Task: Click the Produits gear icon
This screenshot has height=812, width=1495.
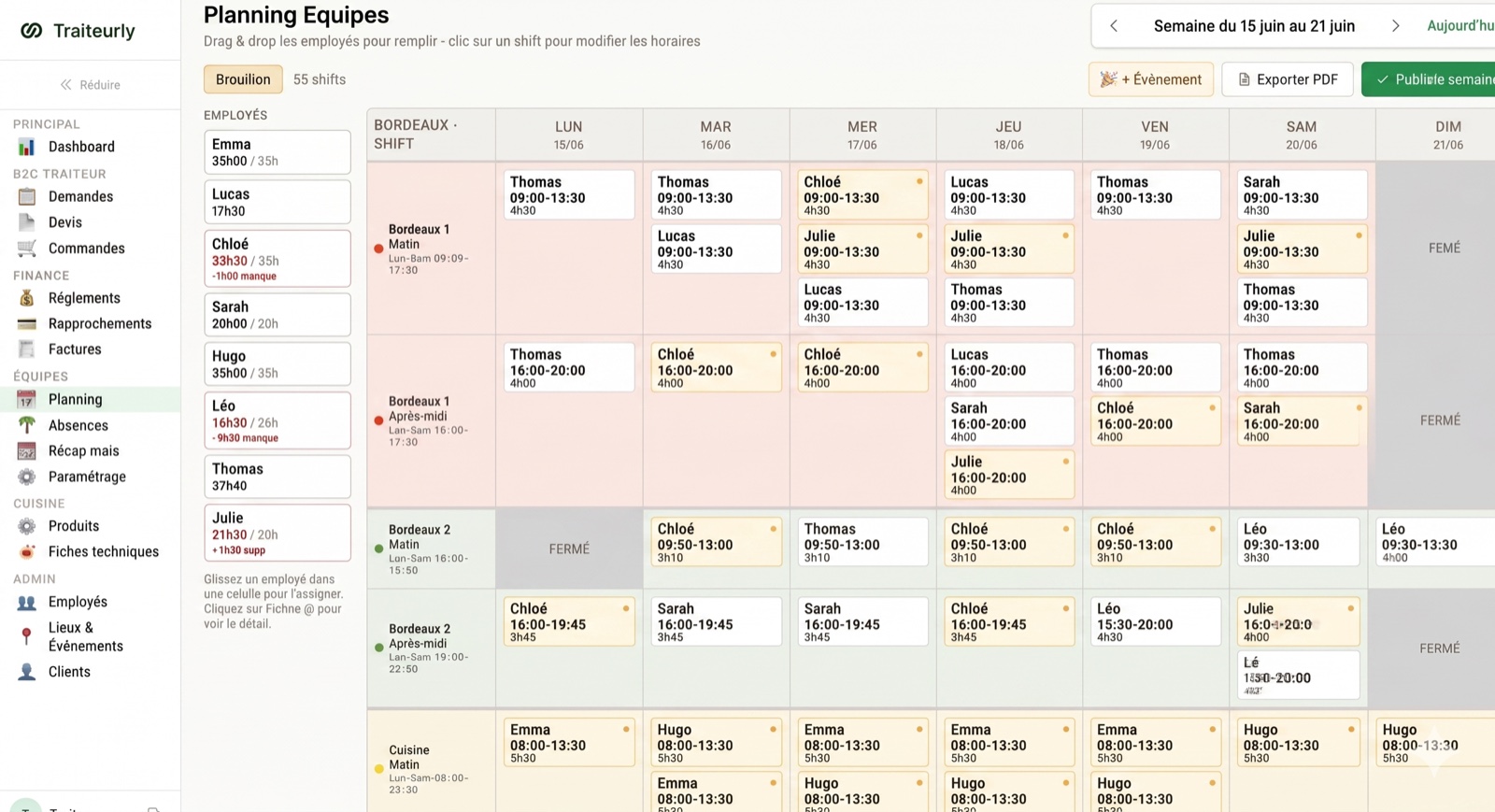Action: (26, 526)
